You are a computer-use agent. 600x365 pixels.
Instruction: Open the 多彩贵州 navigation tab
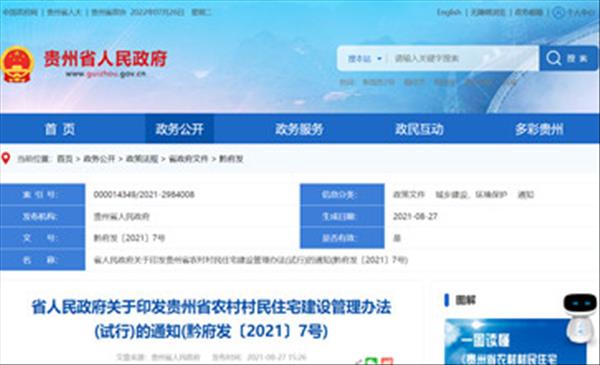tap(539, 129)
